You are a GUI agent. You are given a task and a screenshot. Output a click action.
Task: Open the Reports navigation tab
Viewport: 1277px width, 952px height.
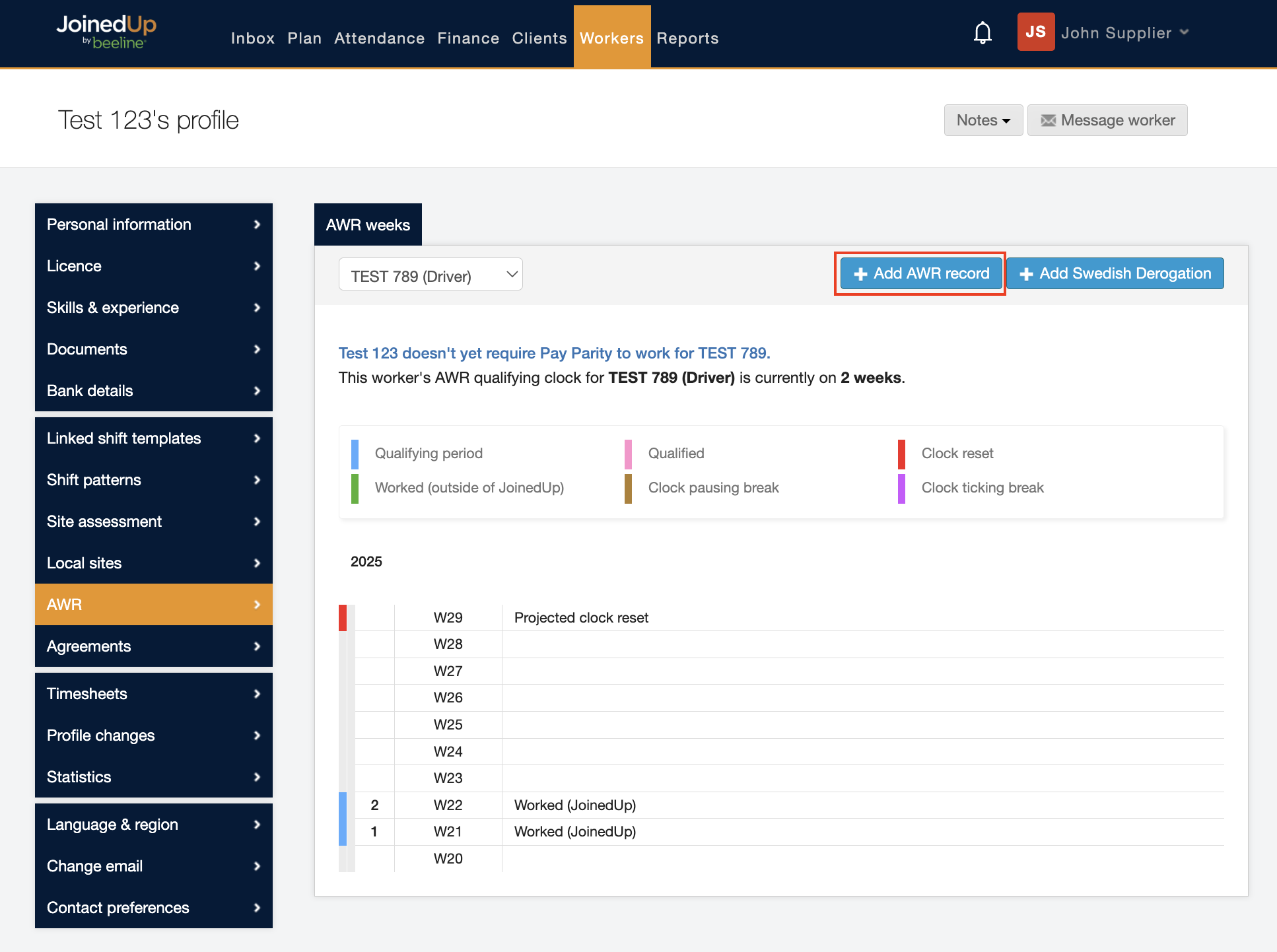[x=687, y=38]
